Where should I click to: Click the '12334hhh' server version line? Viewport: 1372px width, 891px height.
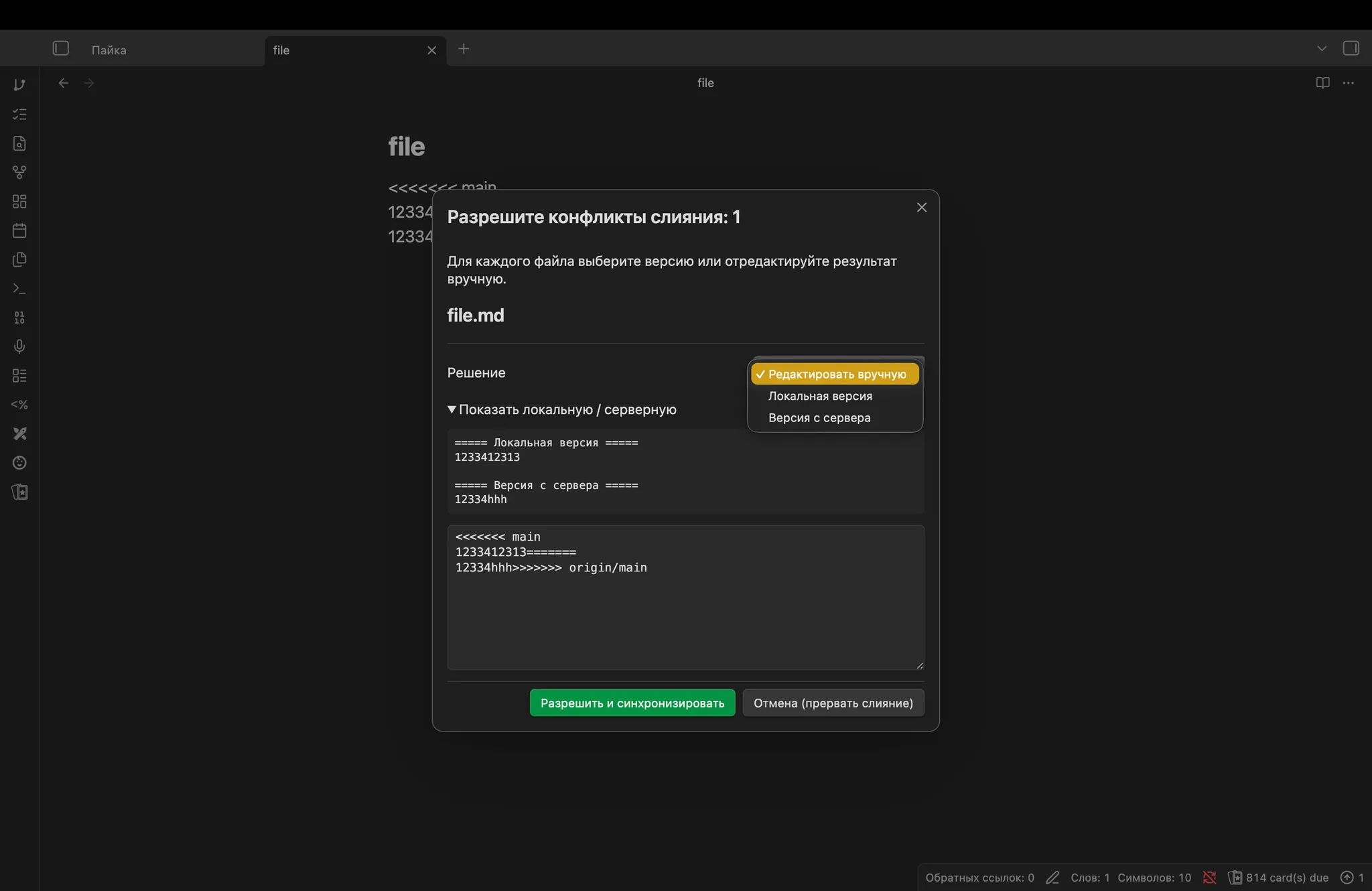(x=480, y=499)
